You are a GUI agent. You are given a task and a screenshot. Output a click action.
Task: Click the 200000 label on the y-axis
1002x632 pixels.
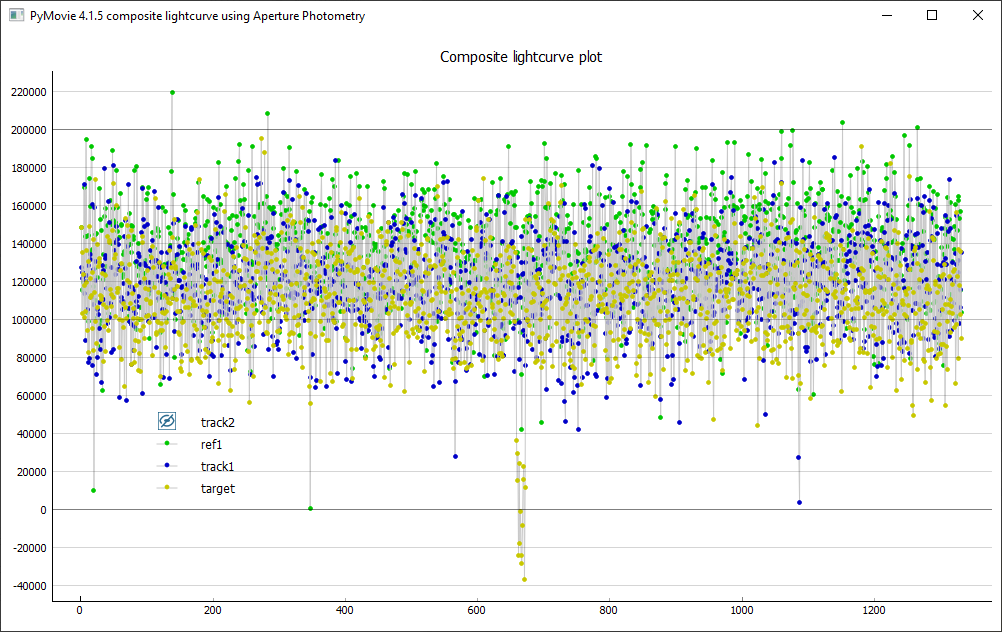click(x=27, y=130)
